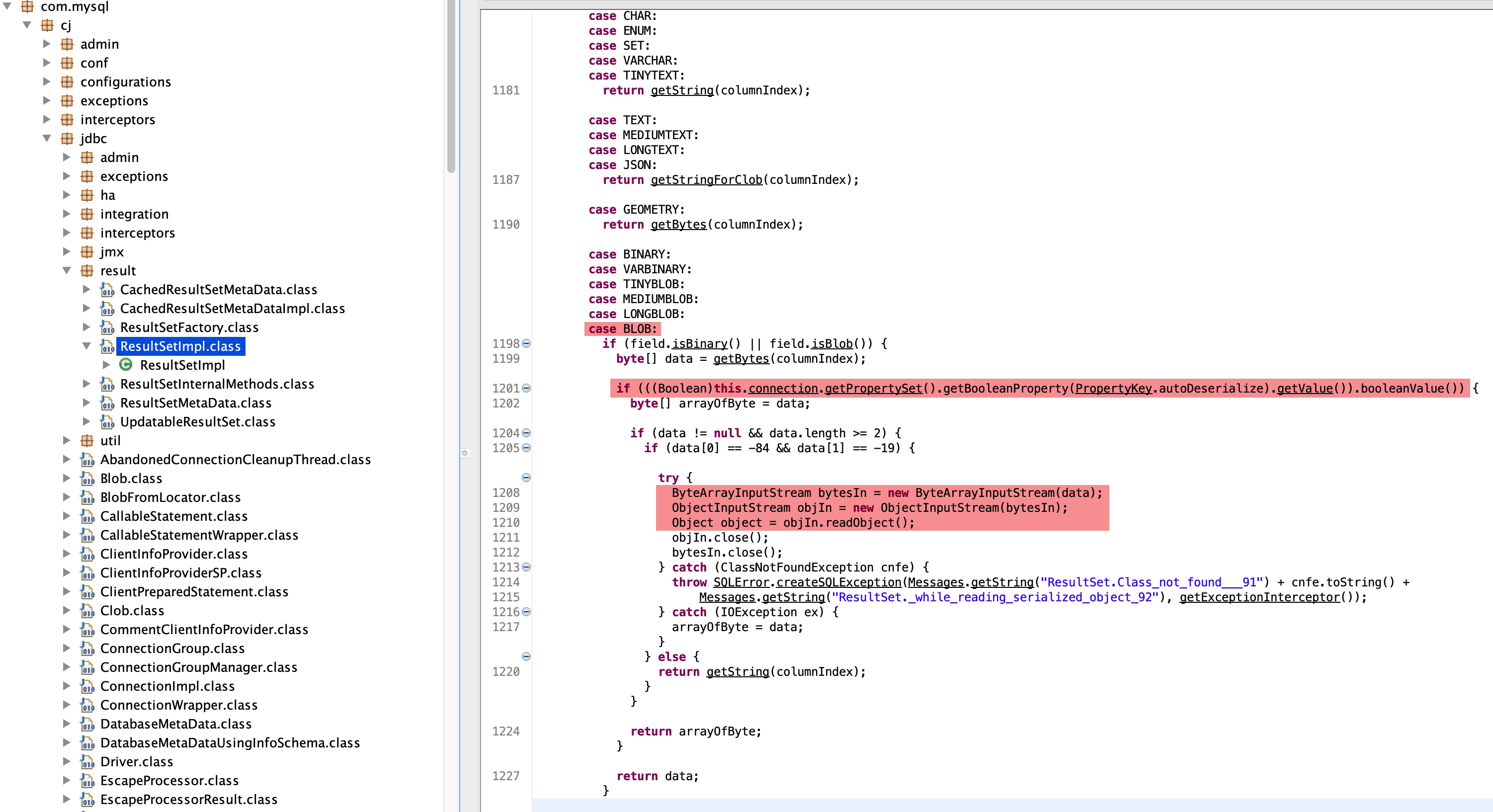Viewport: 1493px width, 812px height.
Task: Click the Blob.class file icon
Action: pyautogui.click(x=87, y=478)
